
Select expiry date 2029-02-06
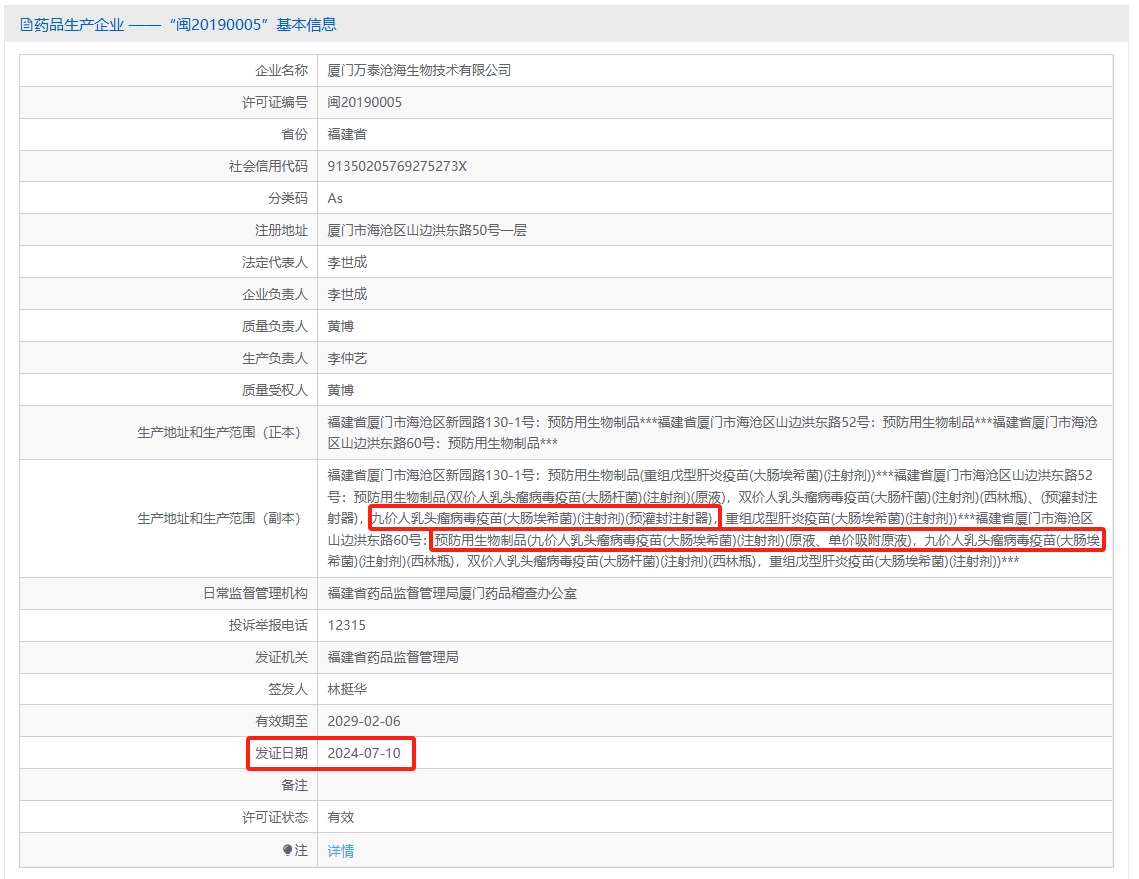point(364,721)
